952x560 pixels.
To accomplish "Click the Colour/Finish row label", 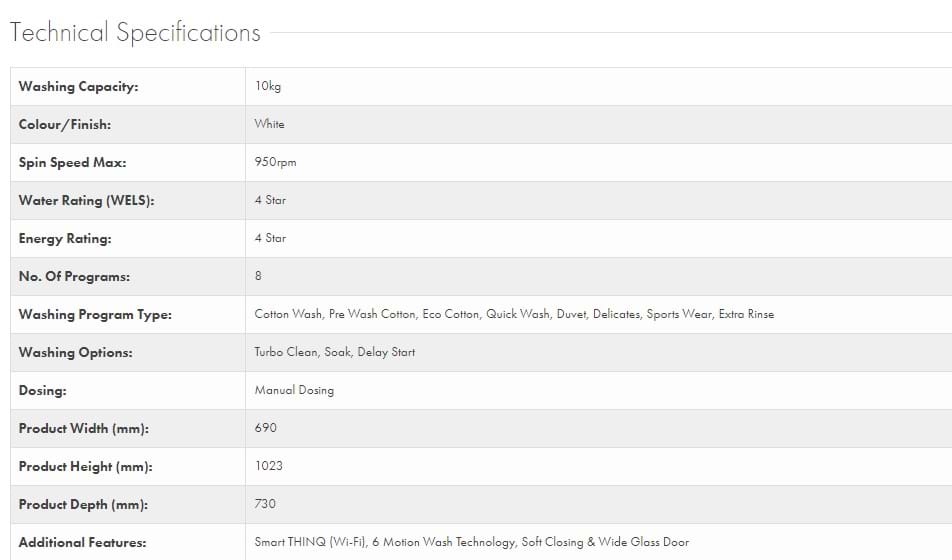I will coord(65,125).
